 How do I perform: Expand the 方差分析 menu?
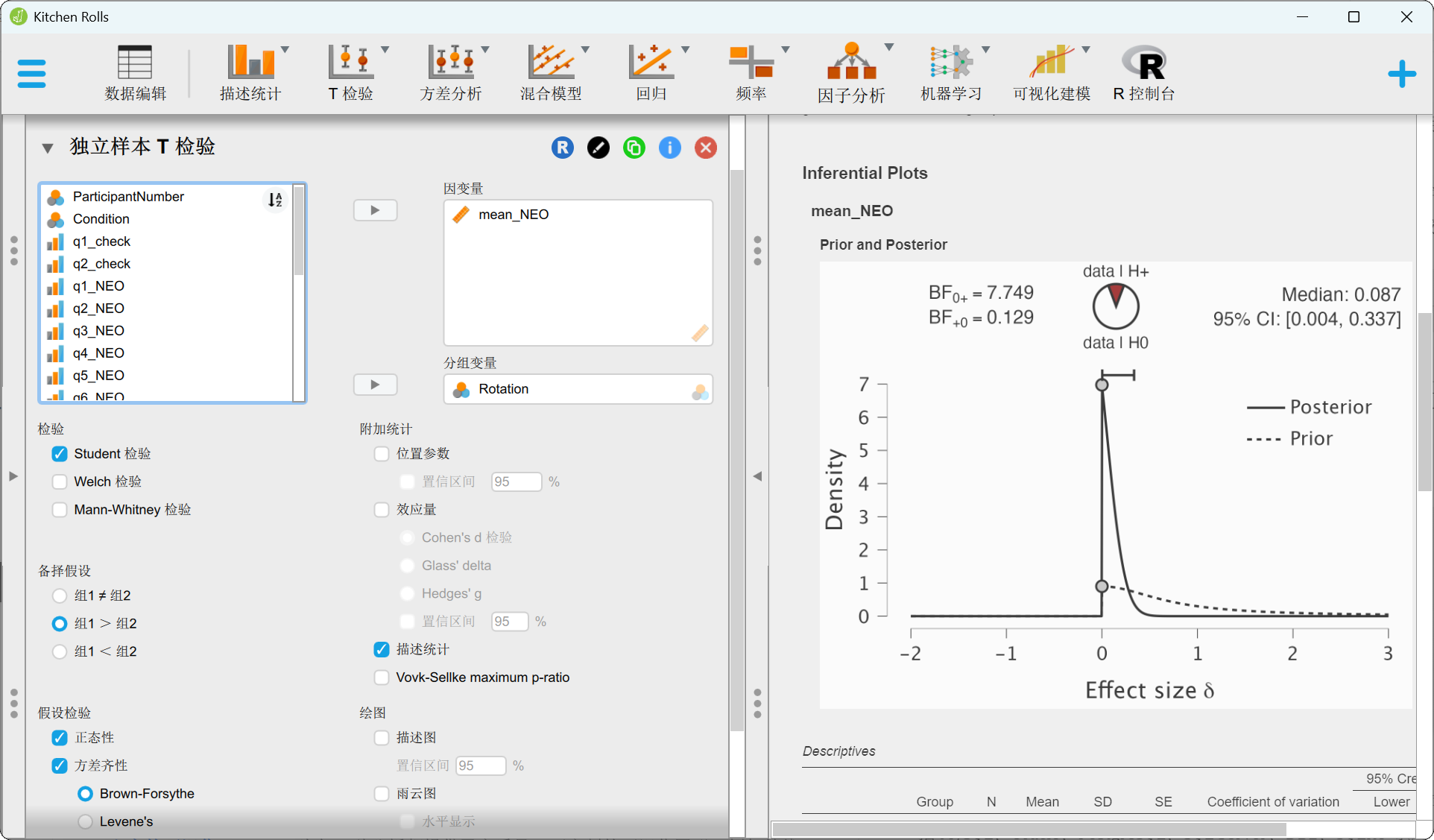click(x=452, y=72)
